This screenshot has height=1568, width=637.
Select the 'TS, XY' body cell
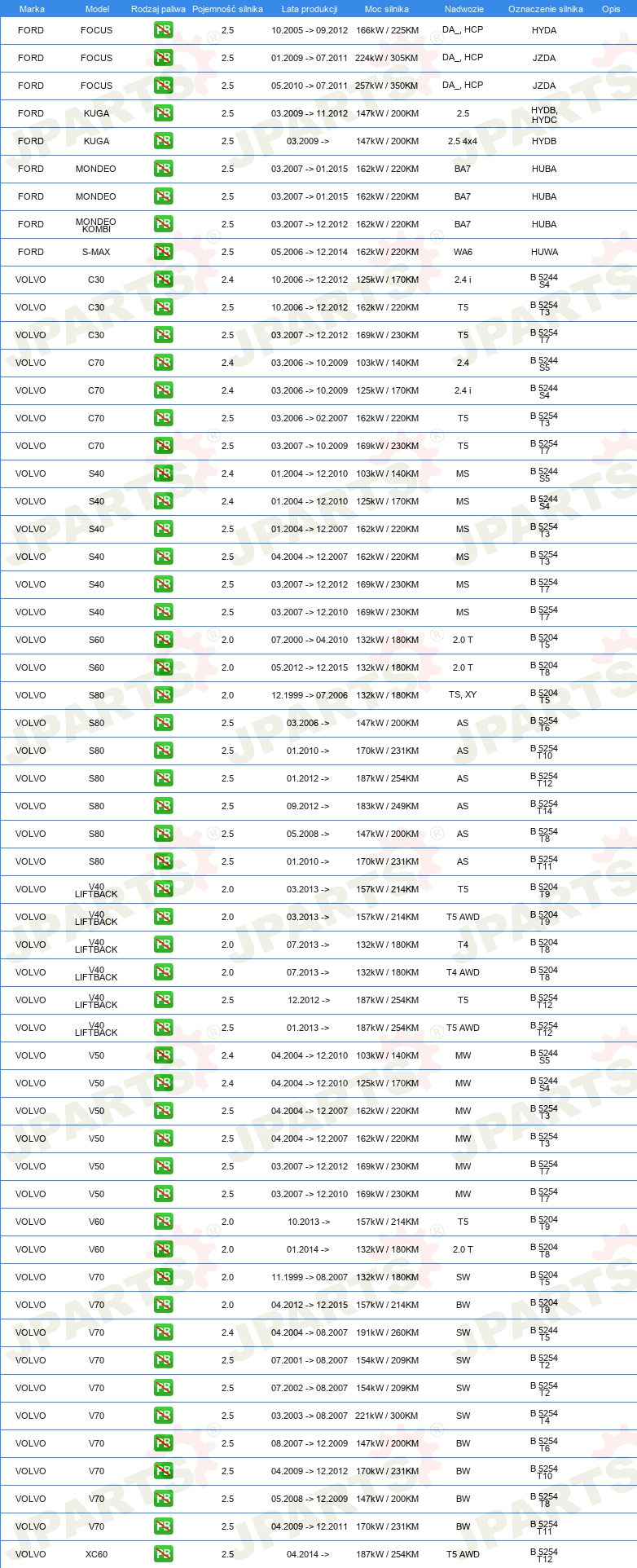click(x=463, y=695)
